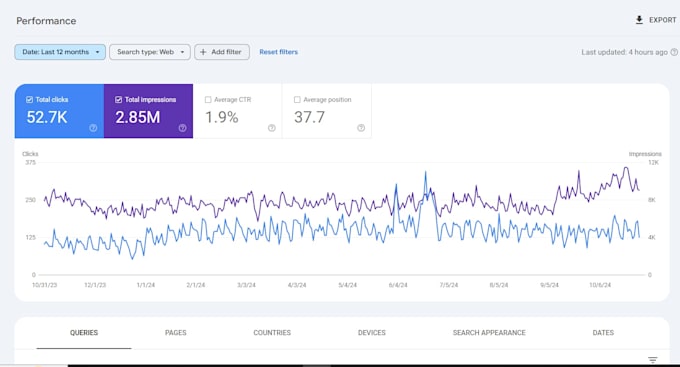Enable the Average CTR checkbox
This screenshot has height=367, width=680.
tap(208, 100)
